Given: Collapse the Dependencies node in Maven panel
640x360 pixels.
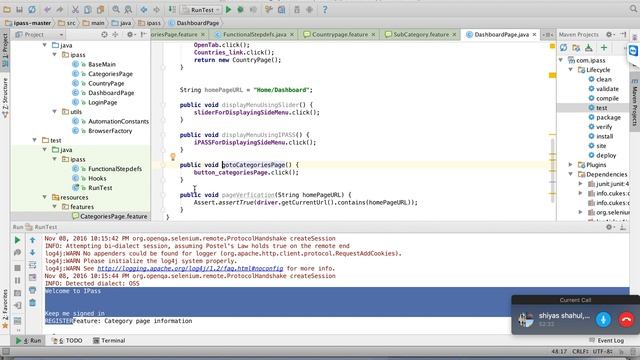Looking at the screenshot, I should coord(571,174).
